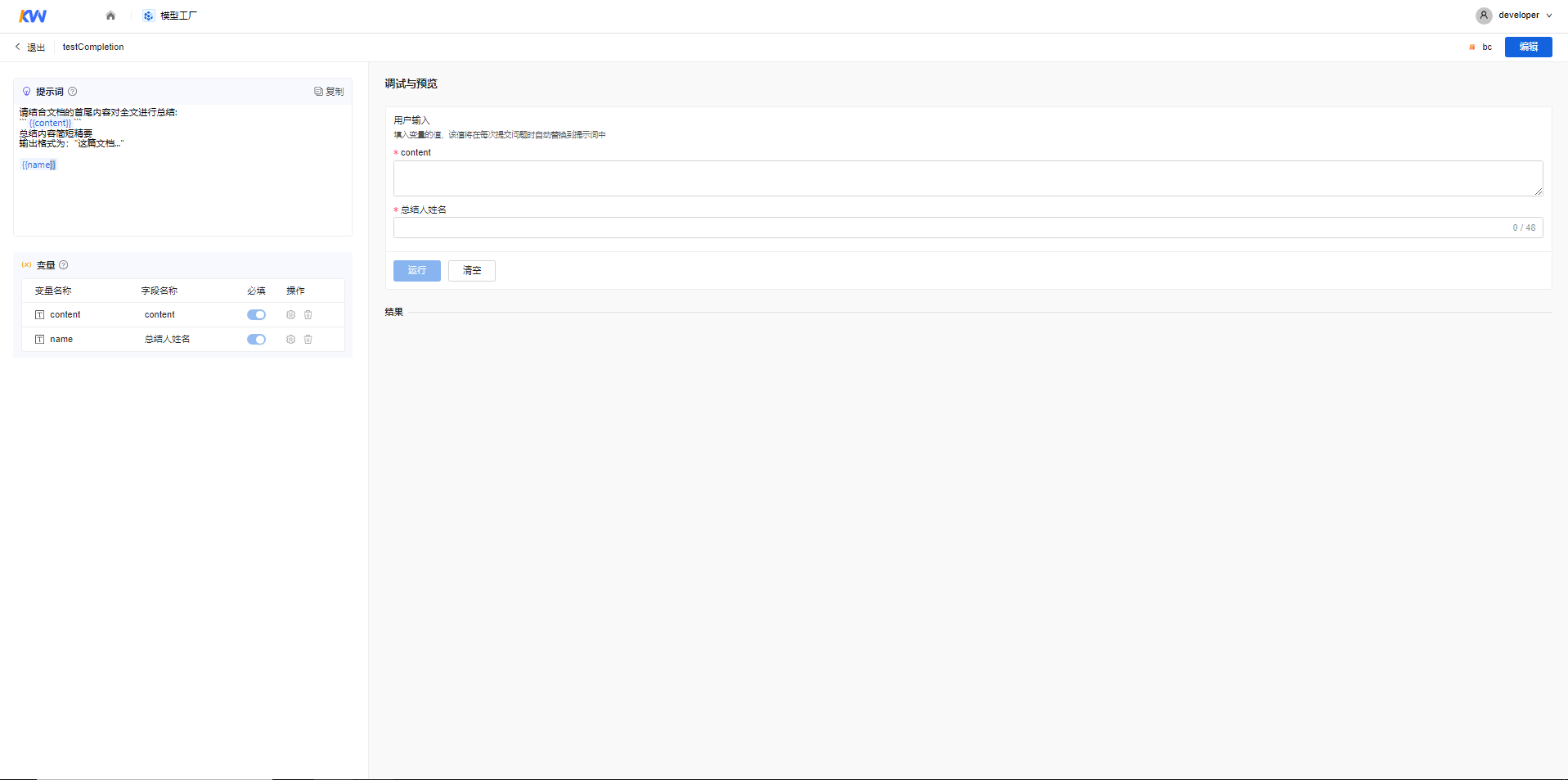Click the KW logo
This screenshot has width=1568, height=780.
(x=33, y=16)
